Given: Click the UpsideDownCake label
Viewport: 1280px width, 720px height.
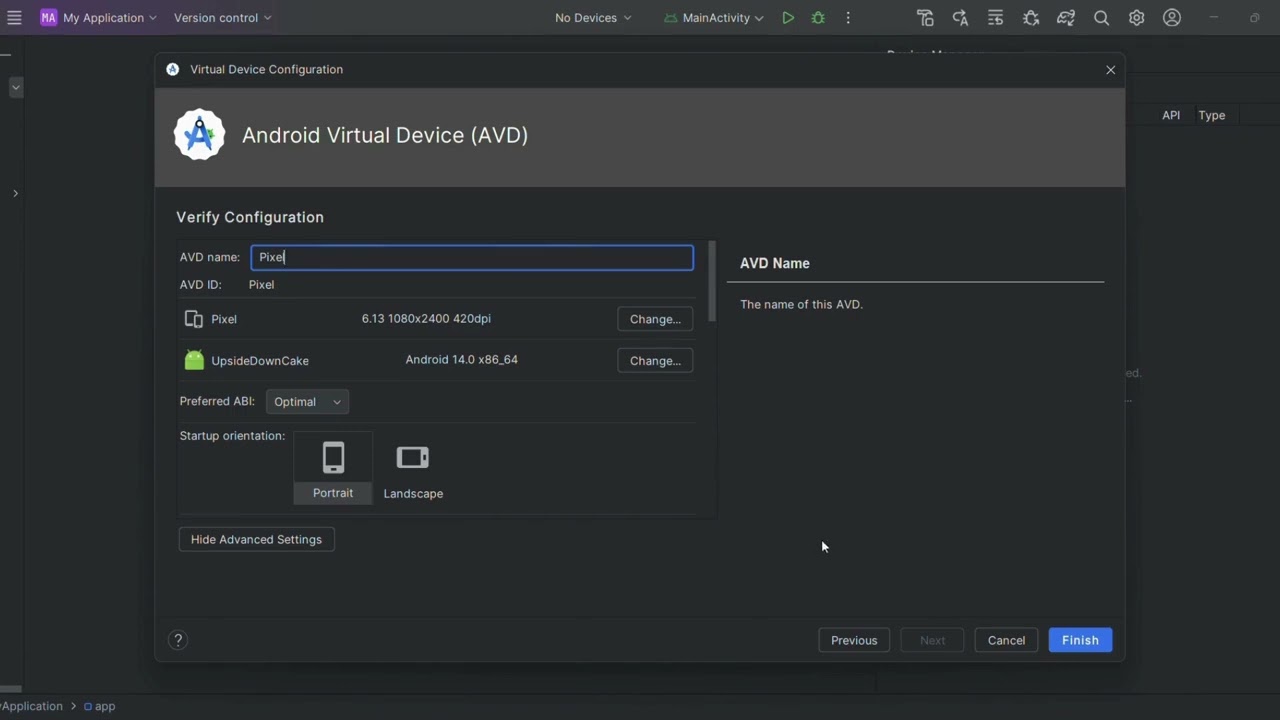Looking at the screenshot, I should click(260, 361).
